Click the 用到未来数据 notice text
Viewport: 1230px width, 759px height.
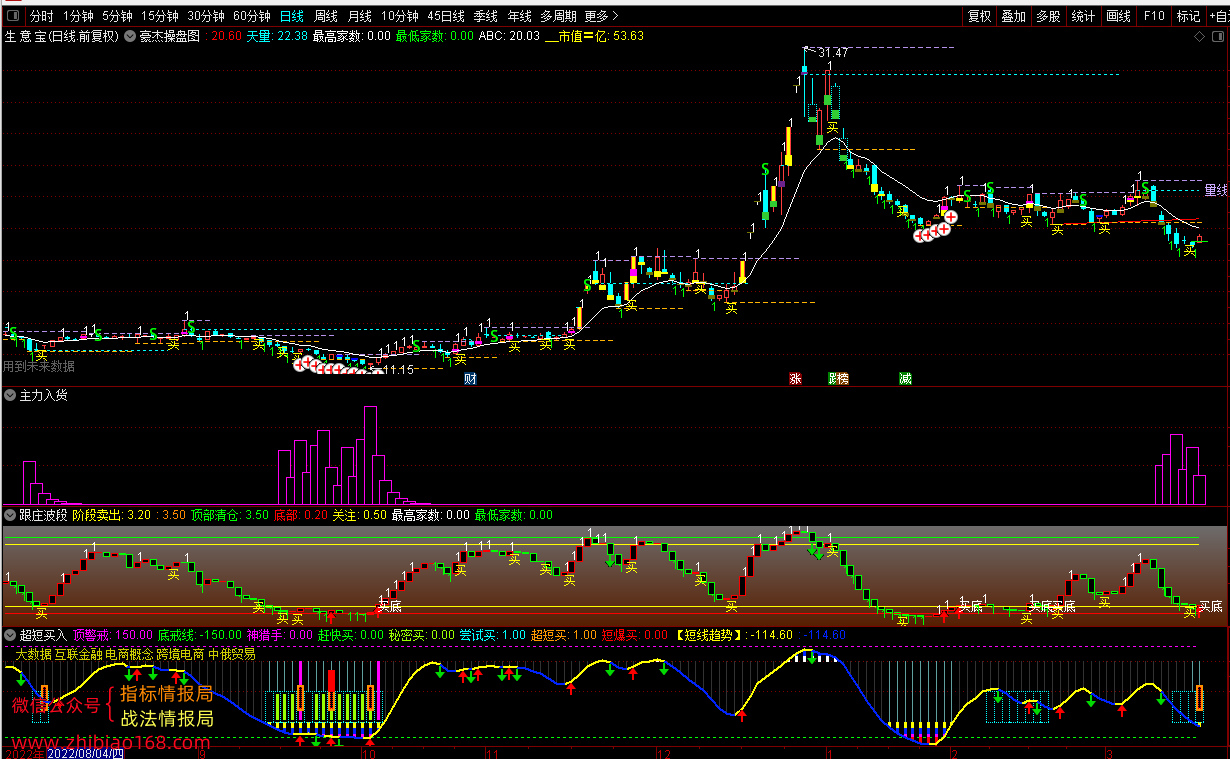[x=38, y=367]
